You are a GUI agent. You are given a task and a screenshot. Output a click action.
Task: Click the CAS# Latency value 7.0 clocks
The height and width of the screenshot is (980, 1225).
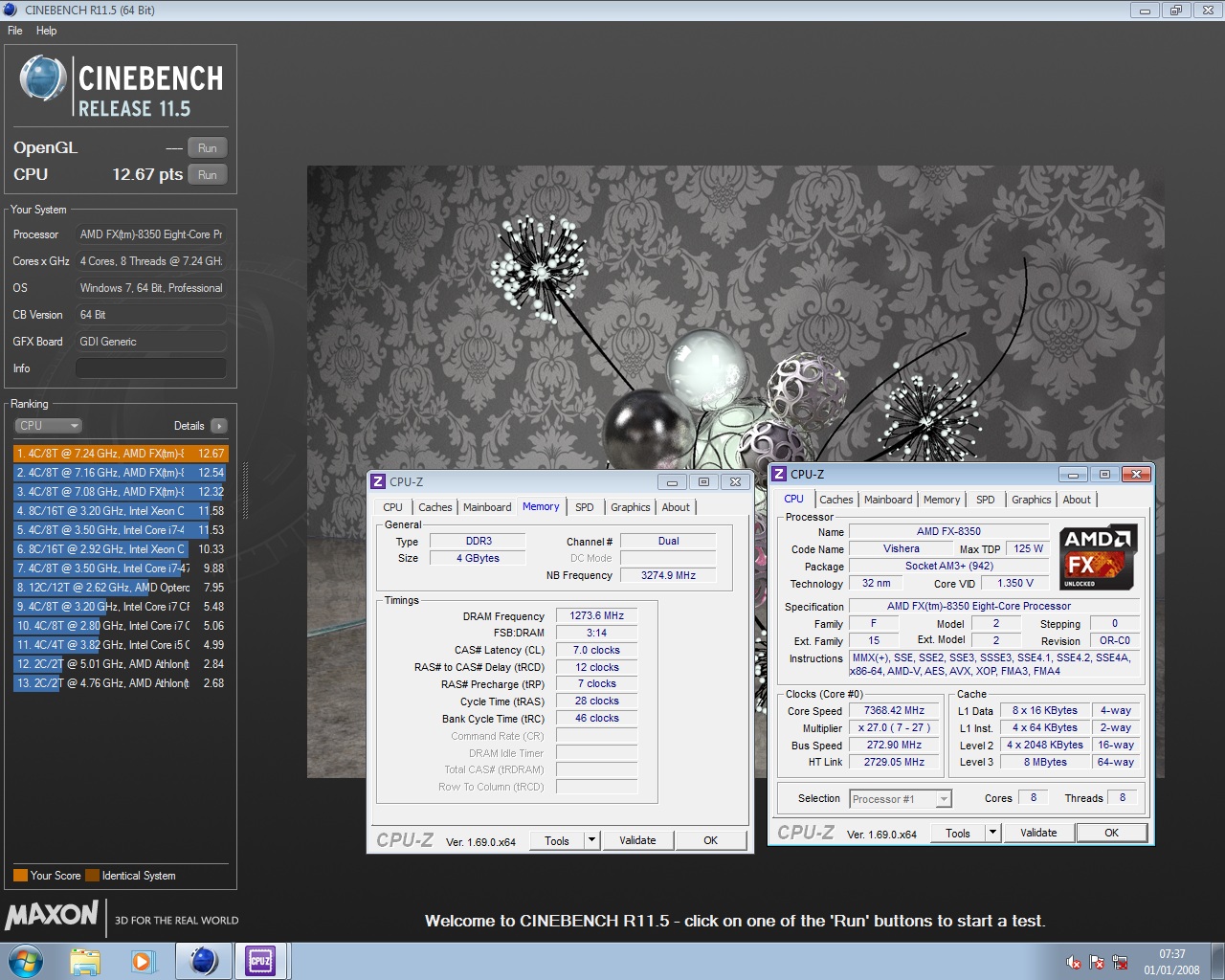point(596,650)
